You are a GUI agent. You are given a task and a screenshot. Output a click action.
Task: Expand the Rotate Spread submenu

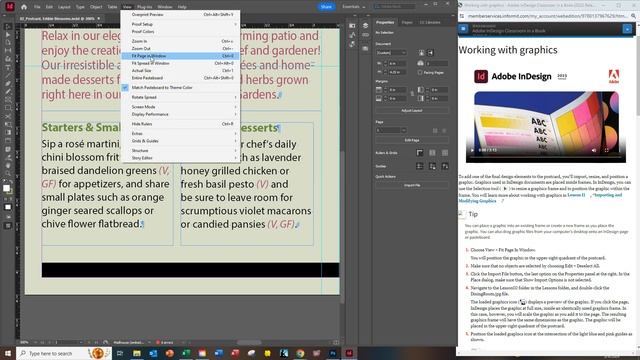180,97
